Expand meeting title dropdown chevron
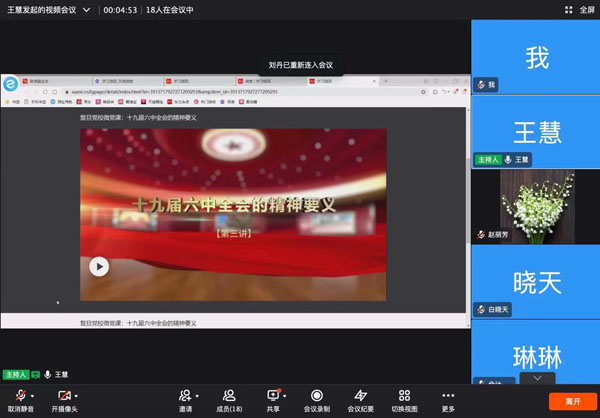This screenshot has width=600, height=418. pyautogui.click(x=87, y=9)
